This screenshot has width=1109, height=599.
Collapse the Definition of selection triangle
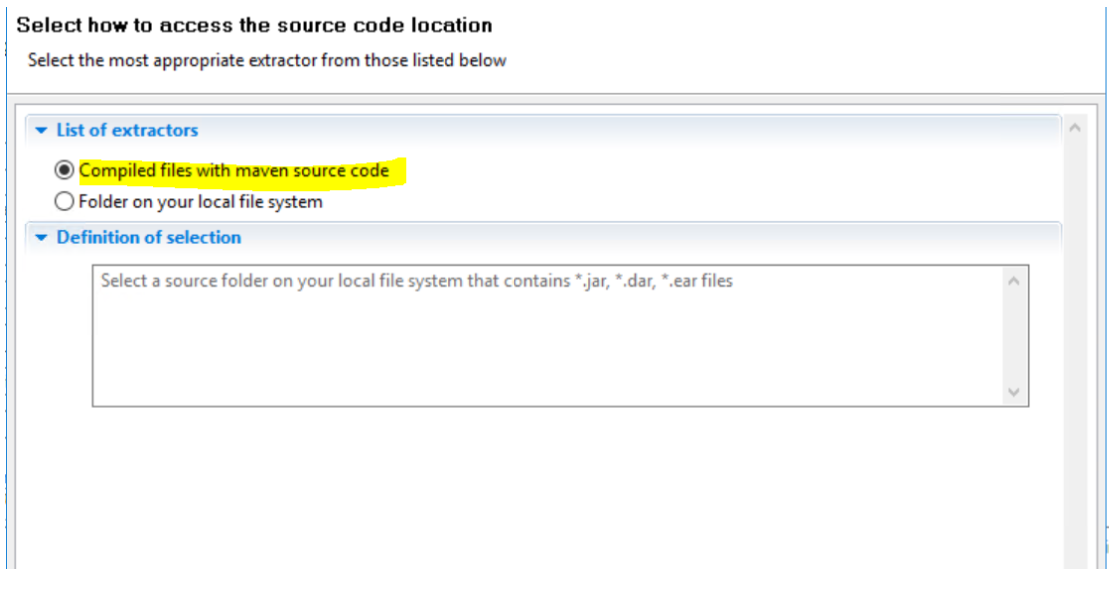click(x=41, y=238)
